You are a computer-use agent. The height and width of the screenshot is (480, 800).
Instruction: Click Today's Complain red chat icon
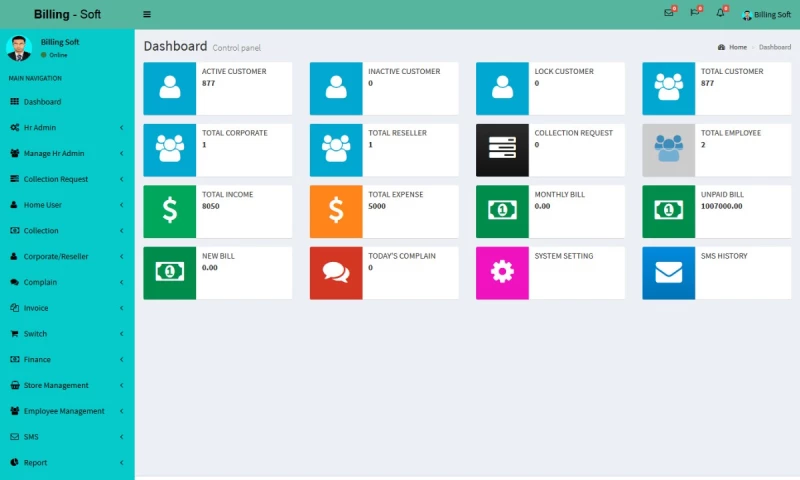(336, 273)
